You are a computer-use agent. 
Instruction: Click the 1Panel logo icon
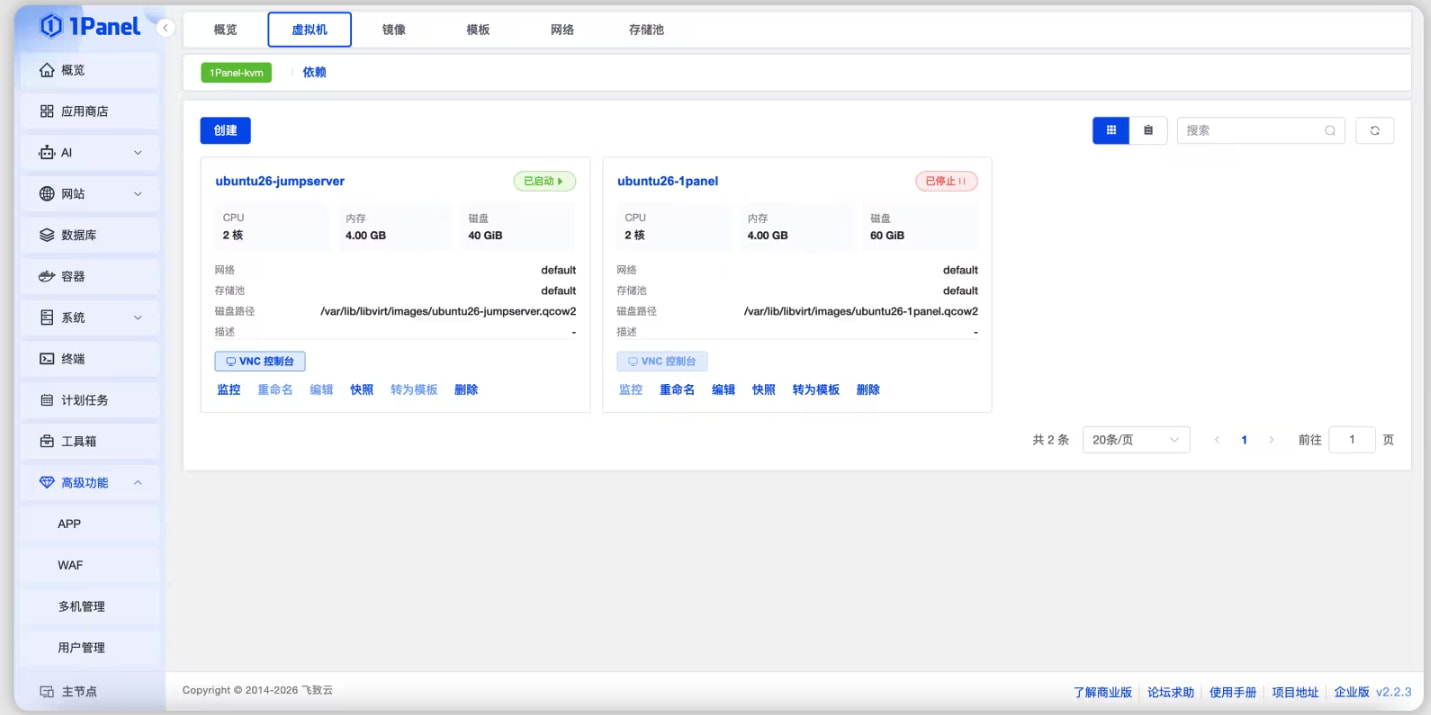click(x=51, y=27)
